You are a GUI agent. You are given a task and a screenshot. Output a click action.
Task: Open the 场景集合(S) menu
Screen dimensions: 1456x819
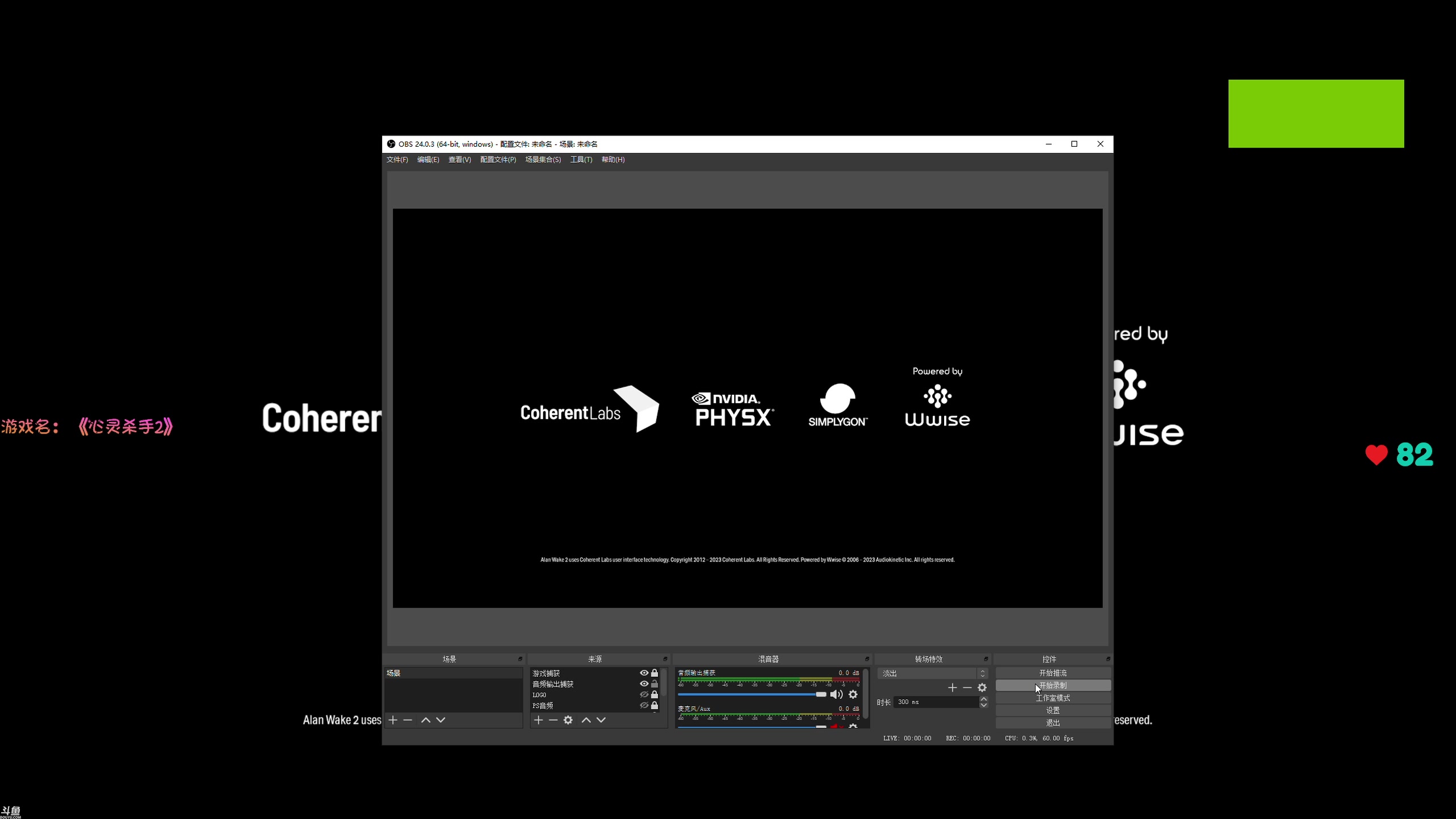coord(543,160)
